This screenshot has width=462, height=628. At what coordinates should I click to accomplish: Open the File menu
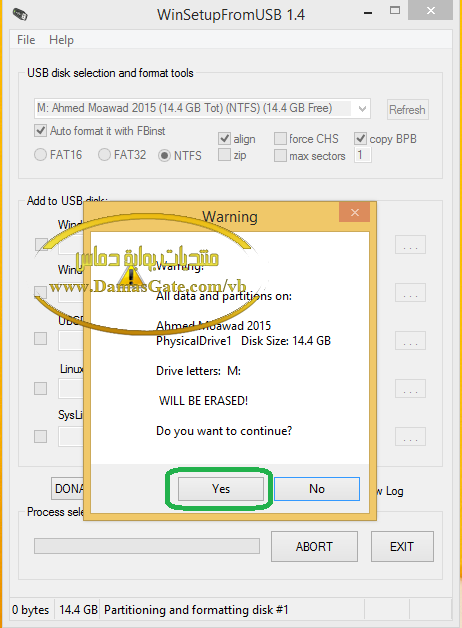[26, 40]
